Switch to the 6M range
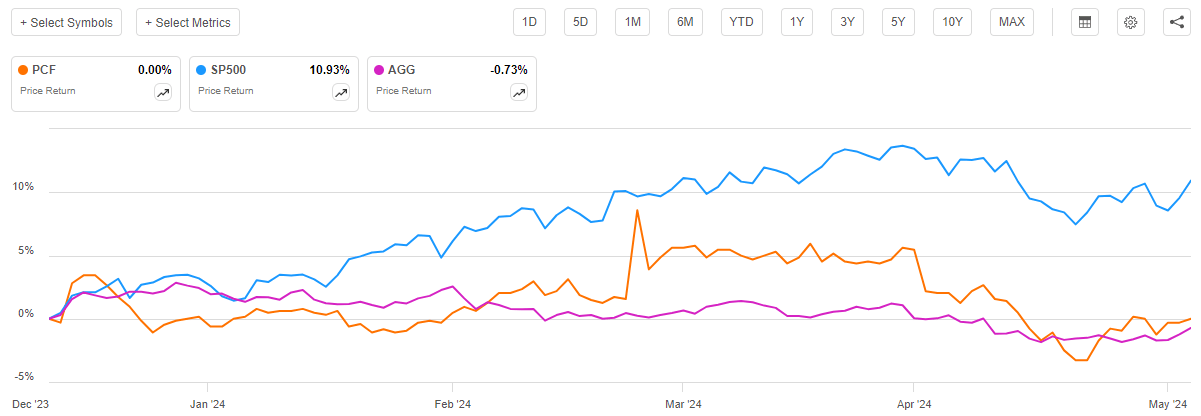 click(x=685, y=22)
